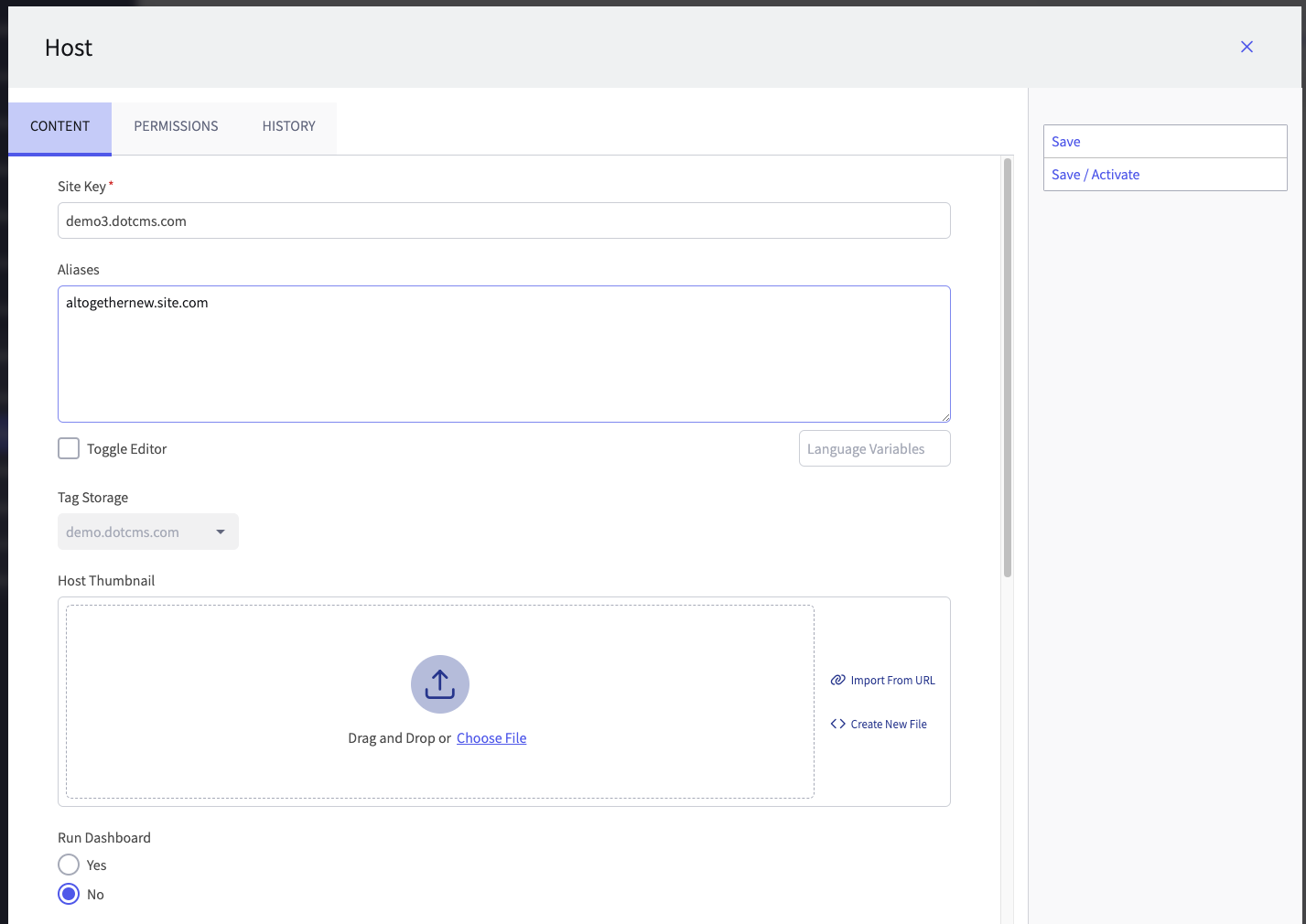The width and height of the screenshot is (1306, 924).
Task: Click the Tag Storage dropdown arrow
Action: point(221,532)
